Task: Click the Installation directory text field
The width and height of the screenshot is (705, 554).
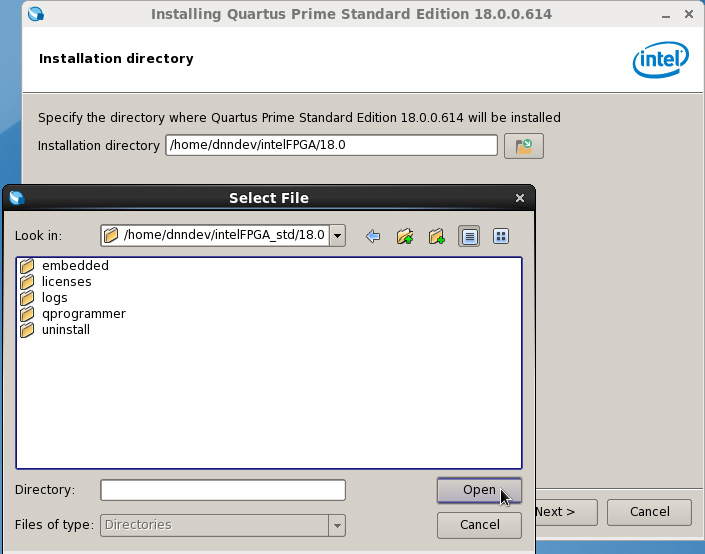Action: tap(331, 145)
